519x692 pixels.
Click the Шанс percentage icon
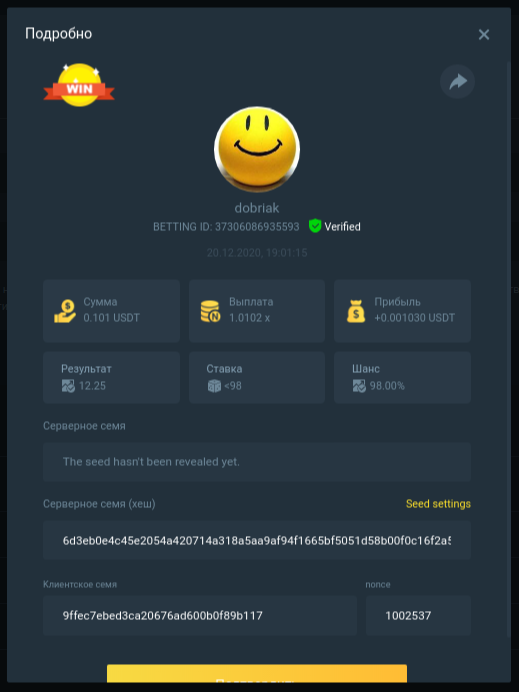click(359, 386)
